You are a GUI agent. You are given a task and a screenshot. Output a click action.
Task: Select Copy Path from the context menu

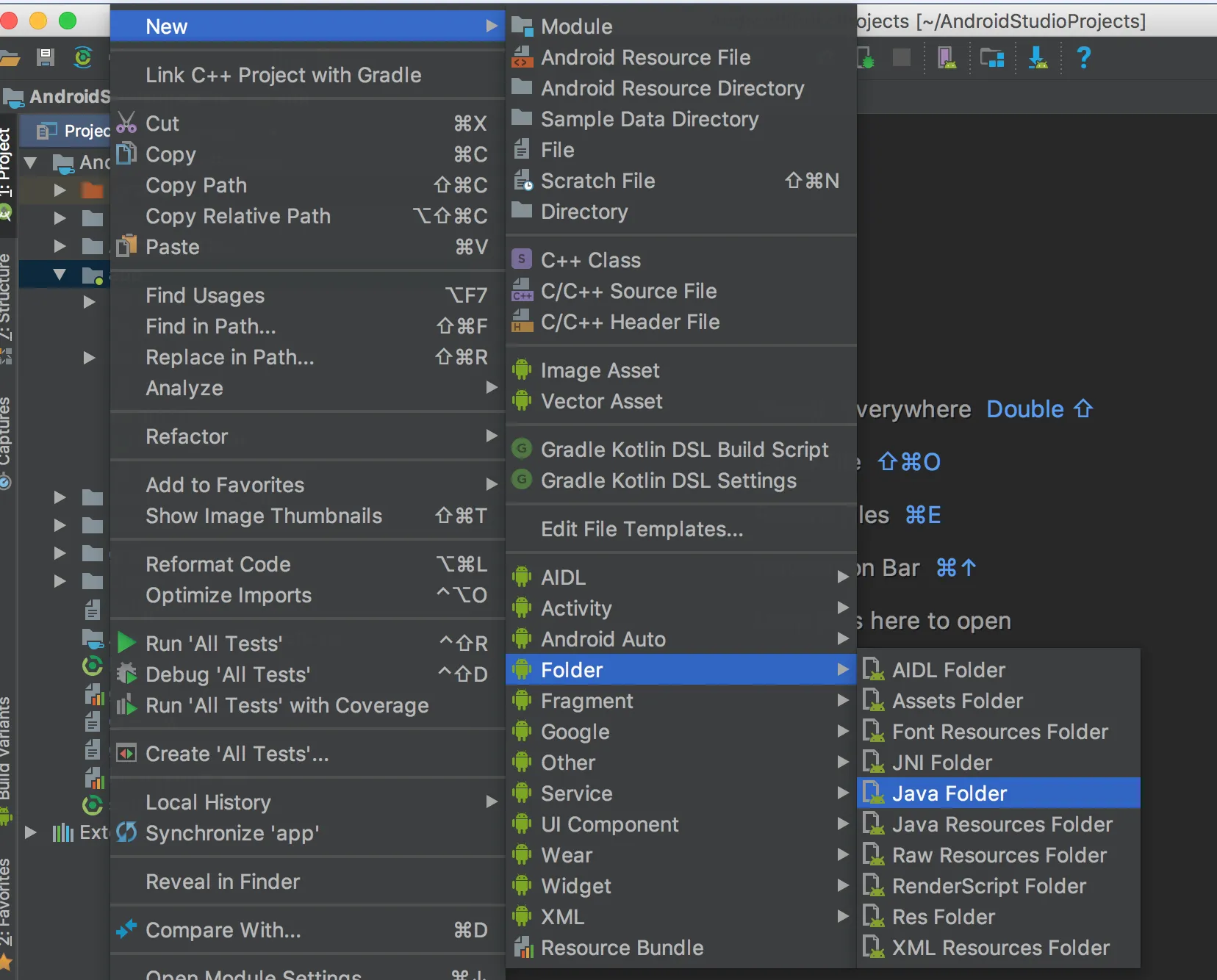pos(307,185)
